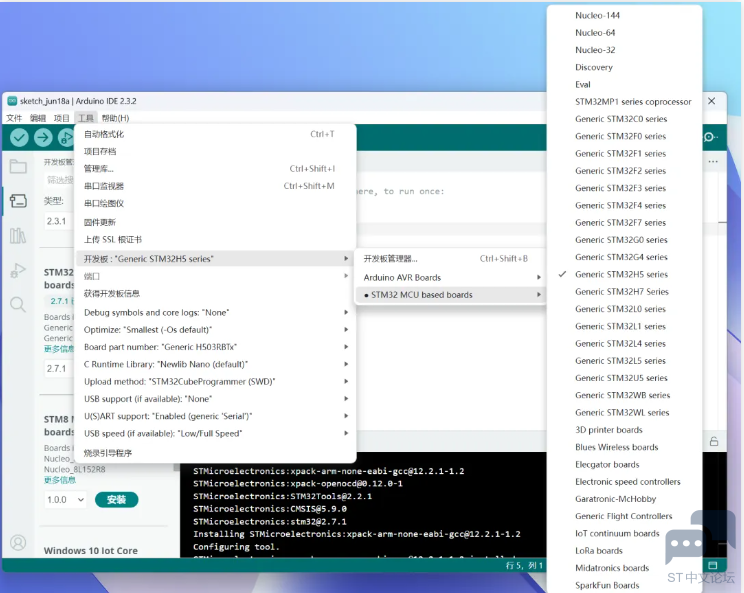Select the STM32 MCU based boards entry
This screenshot has height=593, width=744.
tap(450, 295)
